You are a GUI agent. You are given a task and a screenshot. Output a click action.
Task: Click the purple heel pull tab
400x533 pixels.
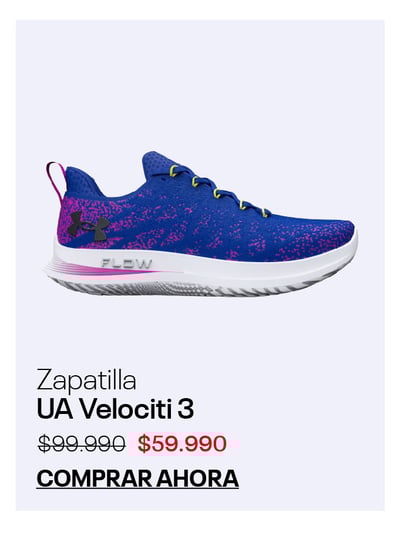(55, 179)
